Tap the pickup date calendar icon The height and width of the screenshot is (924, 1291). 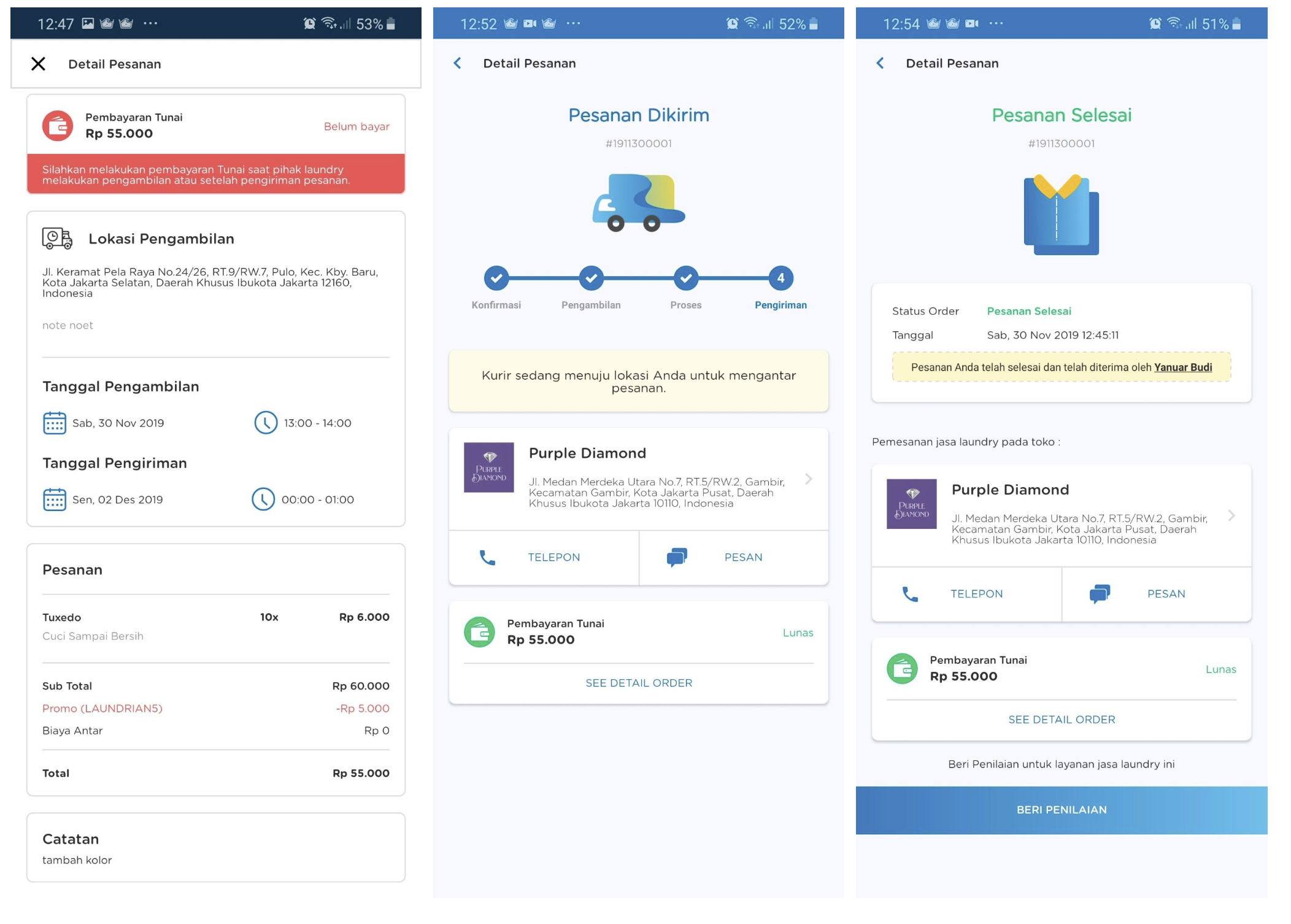coord(55,423)
